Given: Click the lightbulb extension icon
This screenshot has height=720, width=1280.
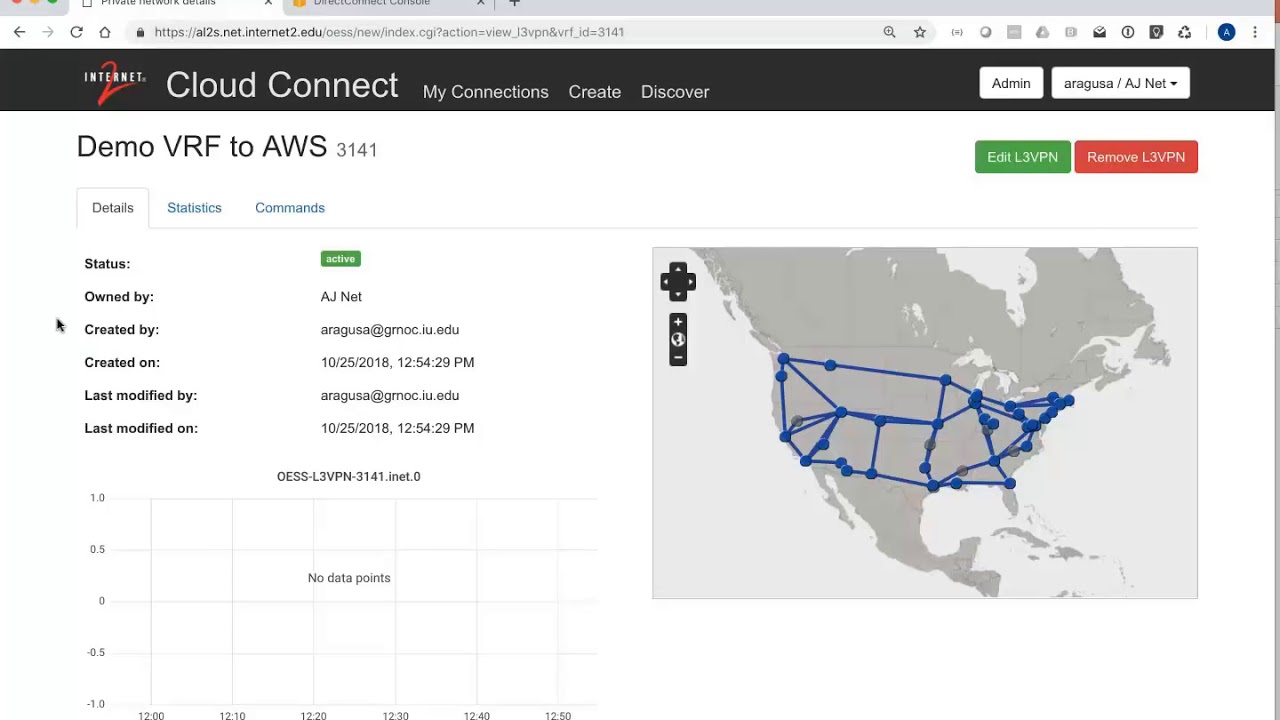Looking at the screenshot, I should (x=1157, y=32).
